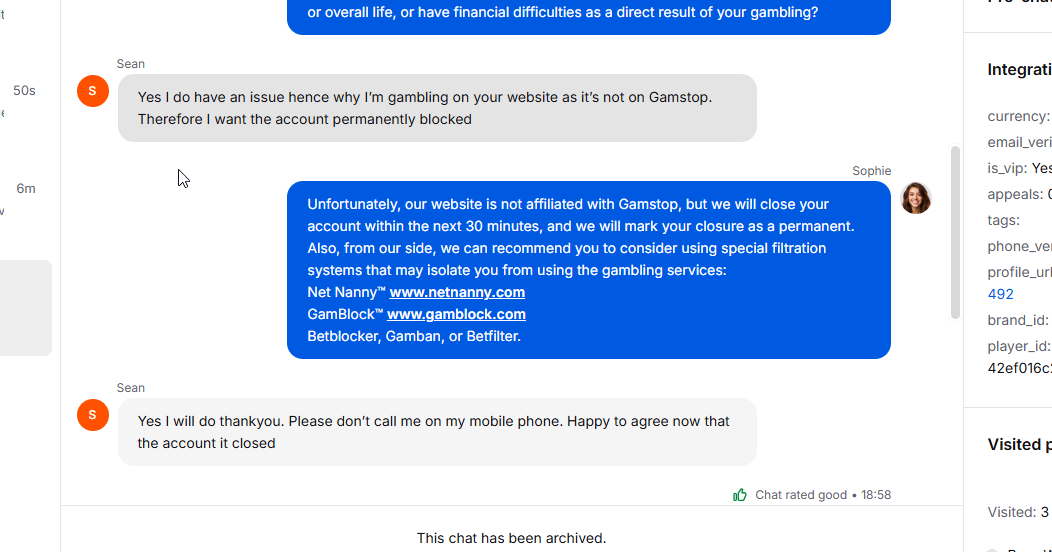Click the green thumbs-up rating icon

(740, 495)
